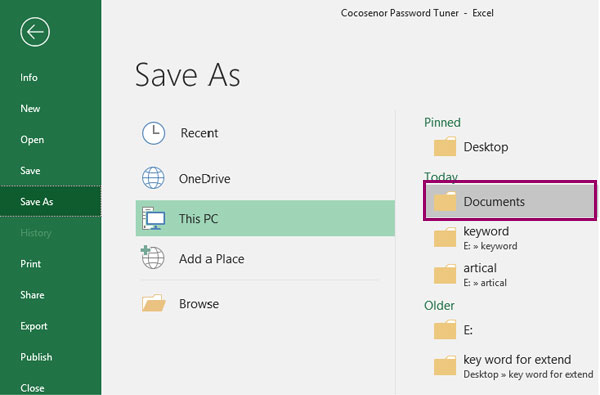This screenshot has height=395, width=600.
Task: Select the Save As sidebar entry
Action: pos(51,201)
